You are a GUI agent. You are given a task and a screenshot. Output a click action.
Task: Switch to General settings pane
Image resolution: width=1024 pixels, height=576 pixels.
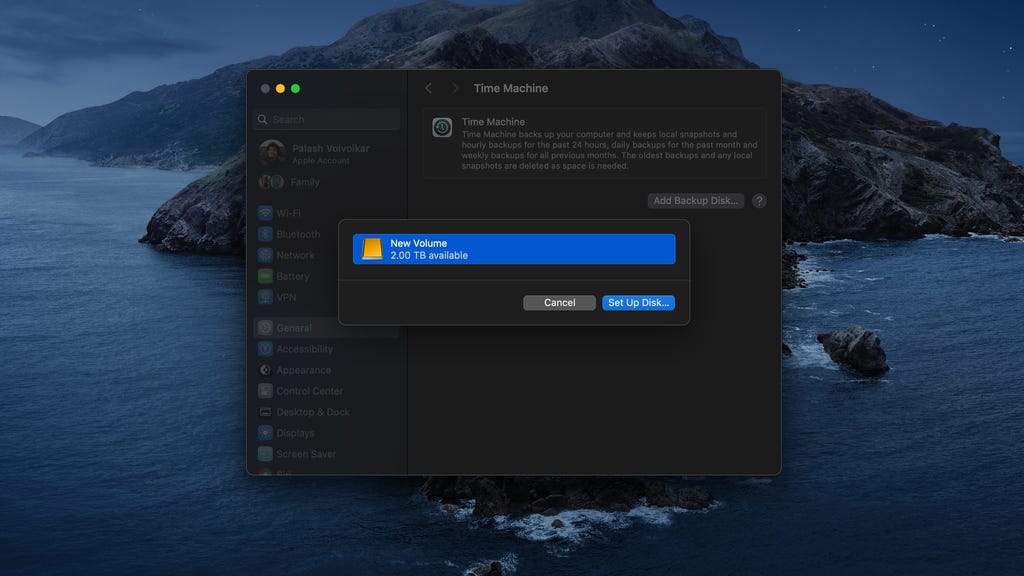coord(294,328)
